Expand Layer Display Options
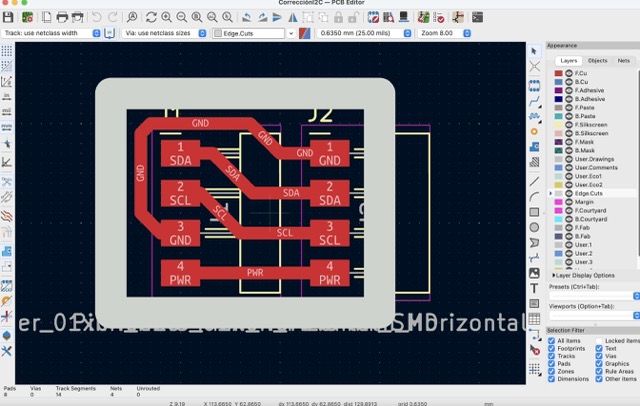The height and width of the screenshot is (406, 640). (x=583, y=275)
